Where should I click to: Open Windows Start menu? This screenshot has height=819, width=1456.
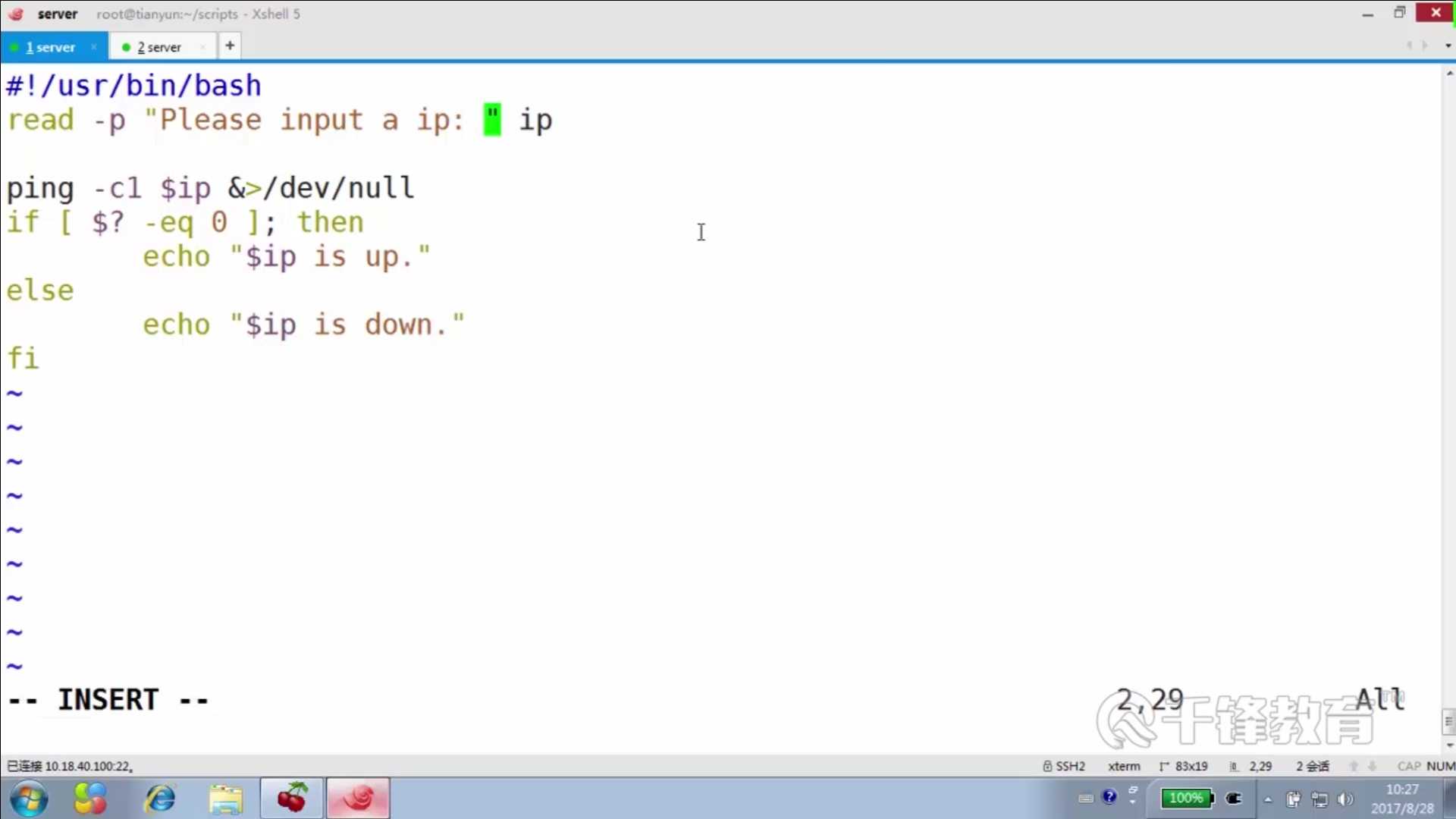[29, 799]
